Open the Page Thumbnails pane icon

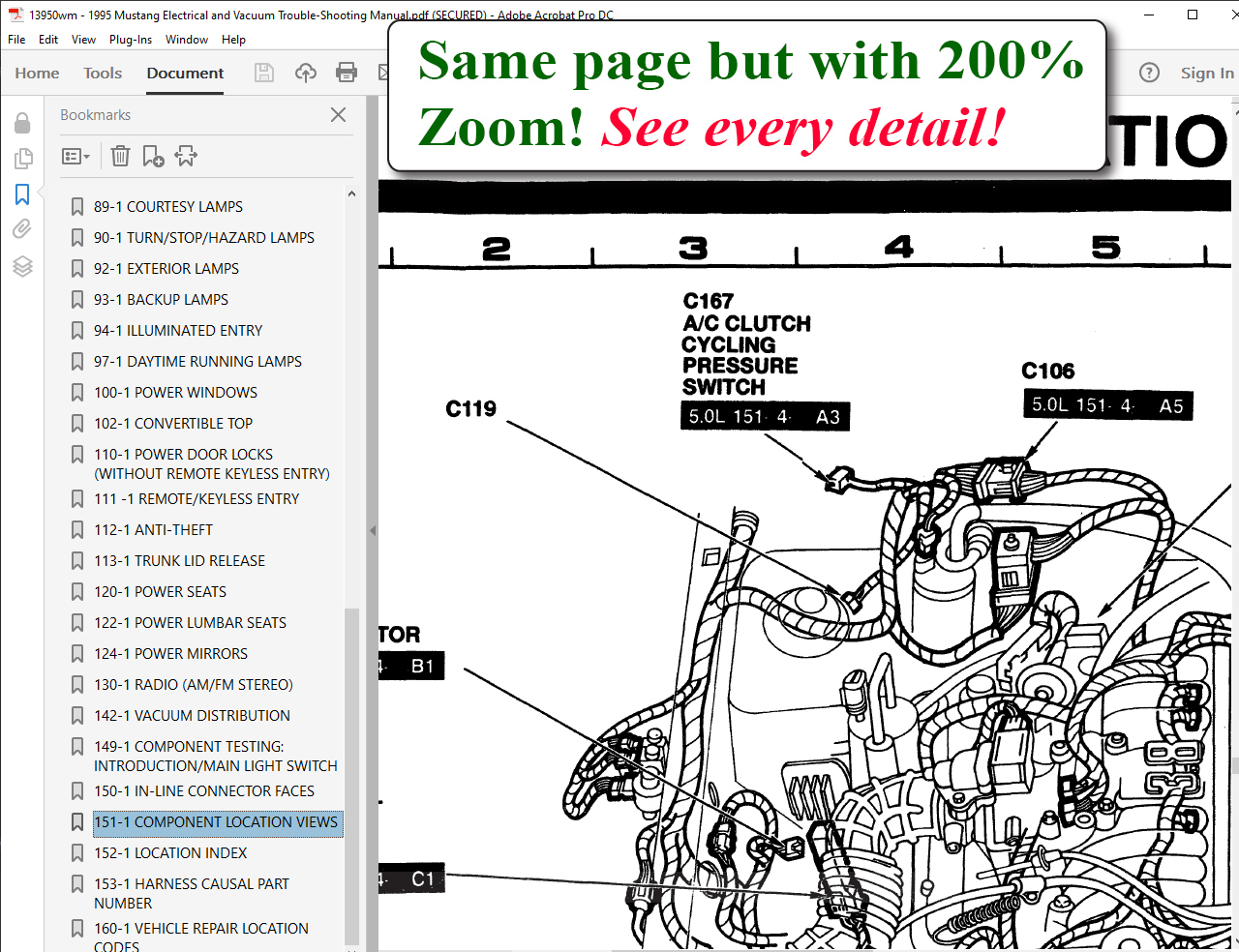tap(22, 159)
